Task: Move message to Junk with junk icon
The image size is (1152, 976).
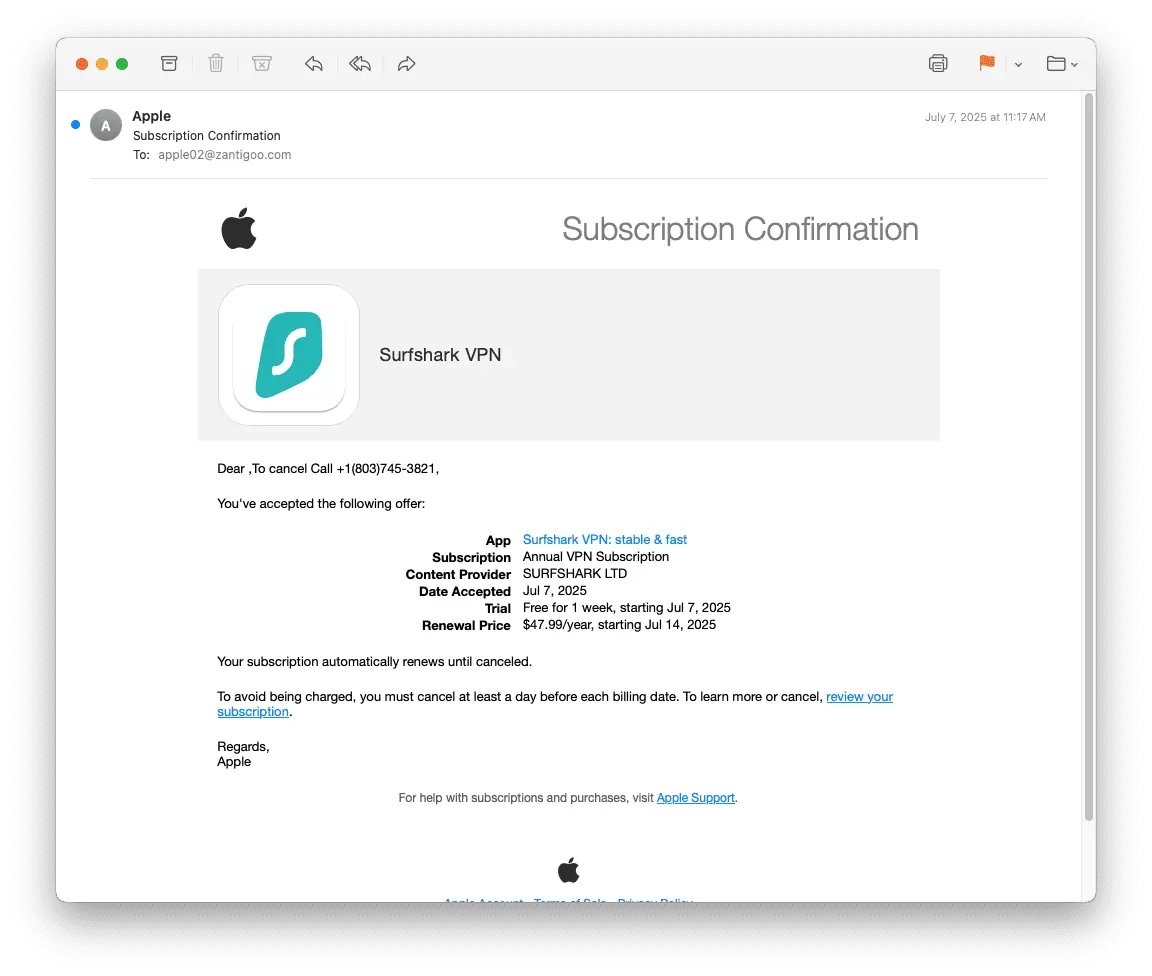Action: point(262,63)
